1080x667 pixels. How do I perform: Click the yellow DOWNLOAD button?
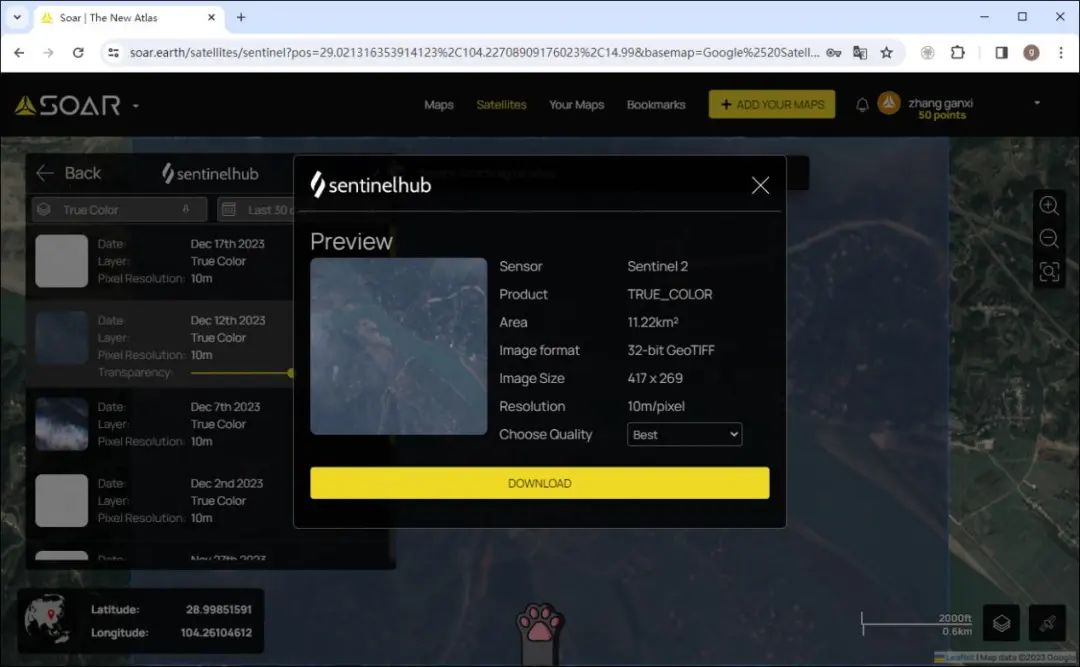[539, 483]
